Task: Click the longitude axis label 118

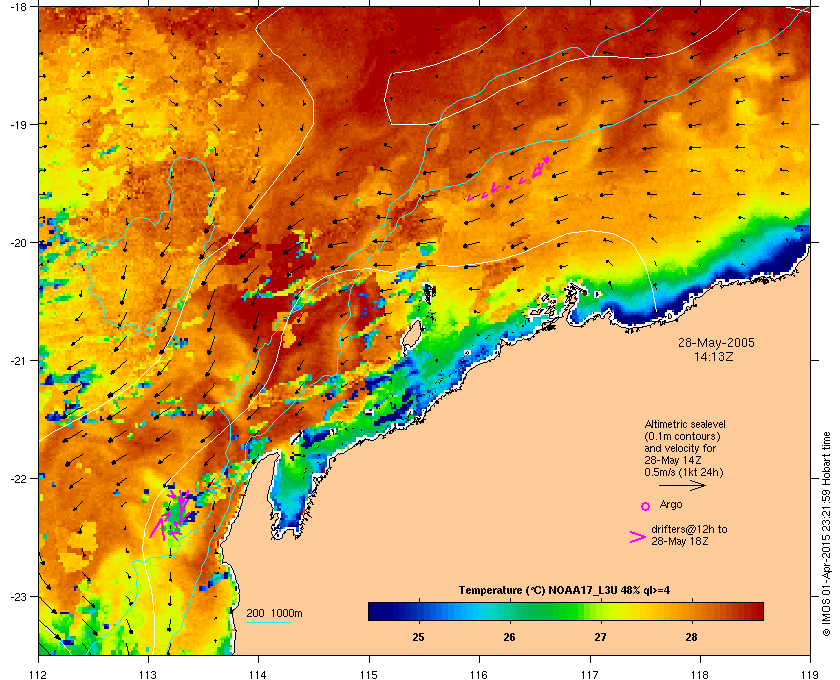Action: (700, 674)
